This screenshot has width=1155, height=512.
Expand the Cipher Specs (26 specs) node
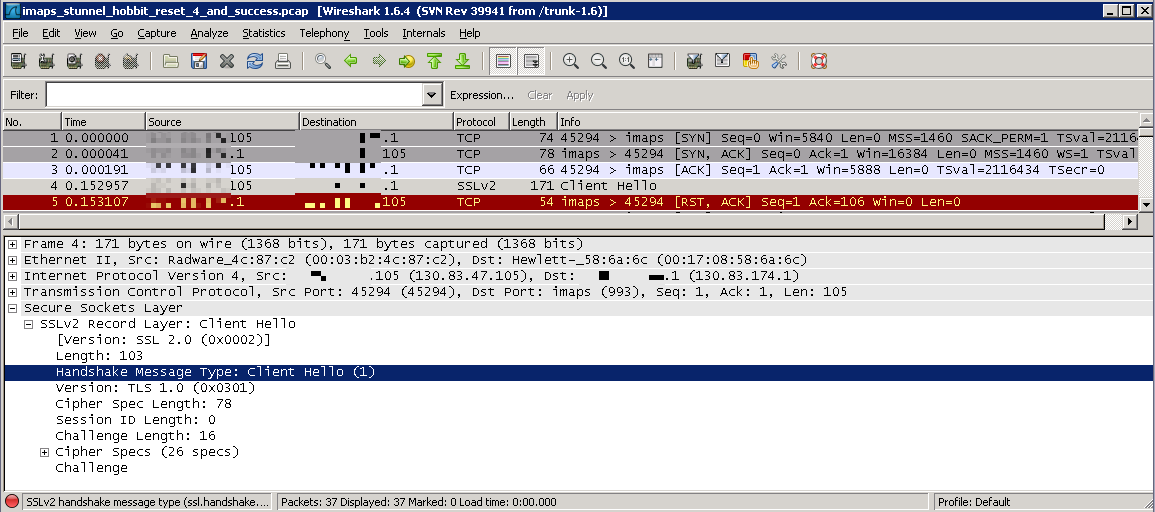point(45,452)
